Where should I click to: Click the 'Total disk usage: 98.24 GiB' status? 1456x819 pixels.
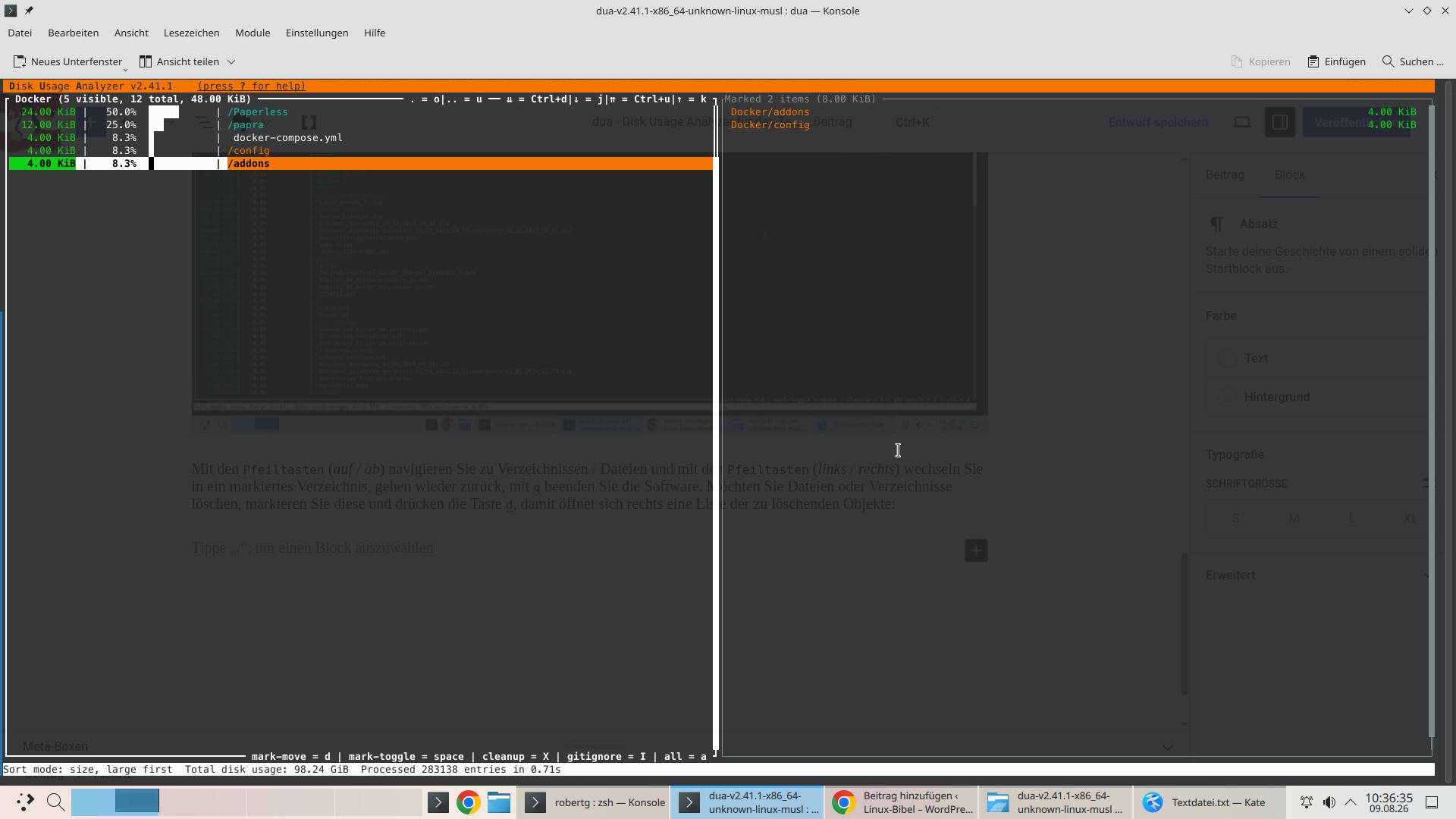(267, 770)
